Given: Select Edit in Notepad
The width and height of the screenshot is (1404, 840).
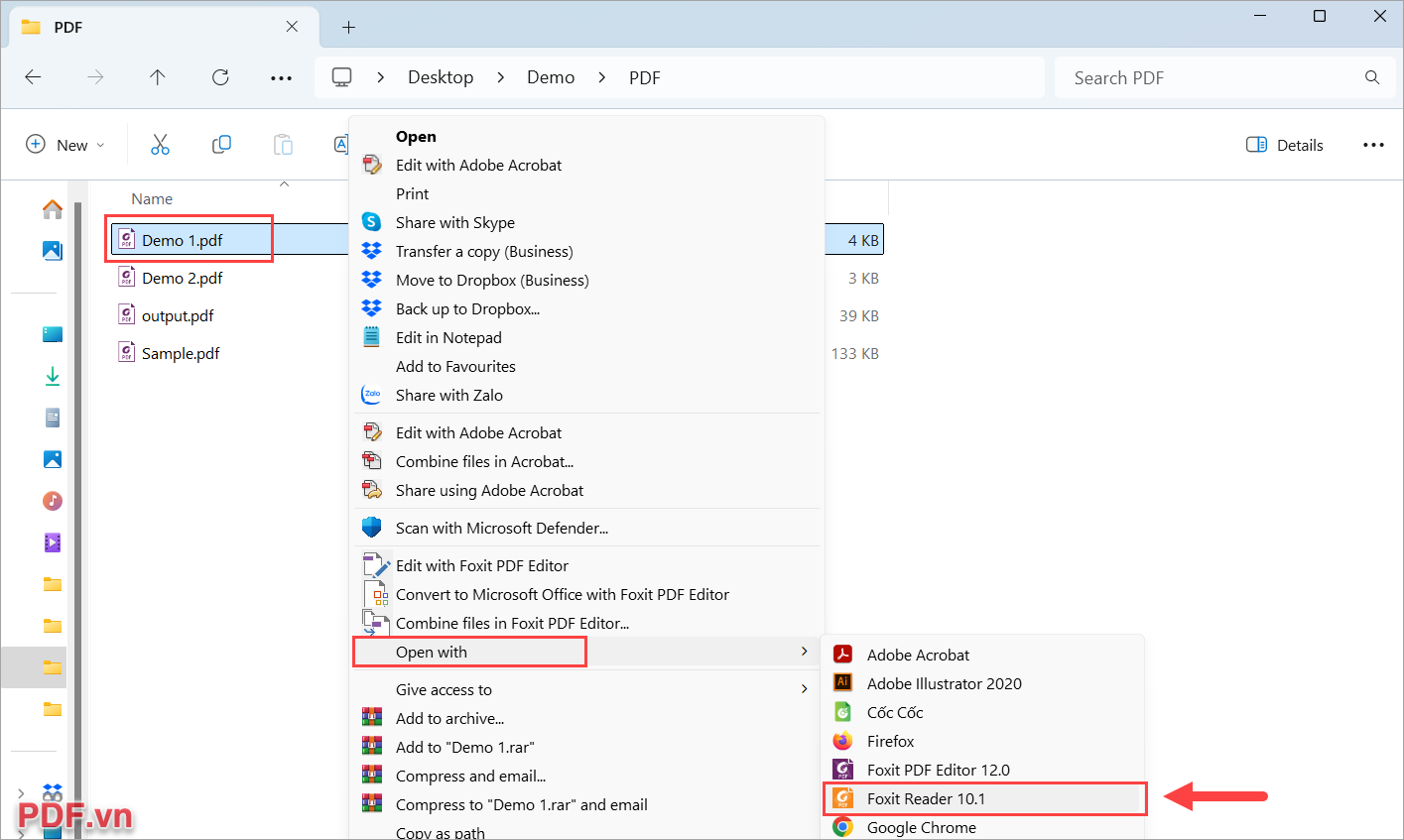Looking at the screenshot, I should 587,338.
